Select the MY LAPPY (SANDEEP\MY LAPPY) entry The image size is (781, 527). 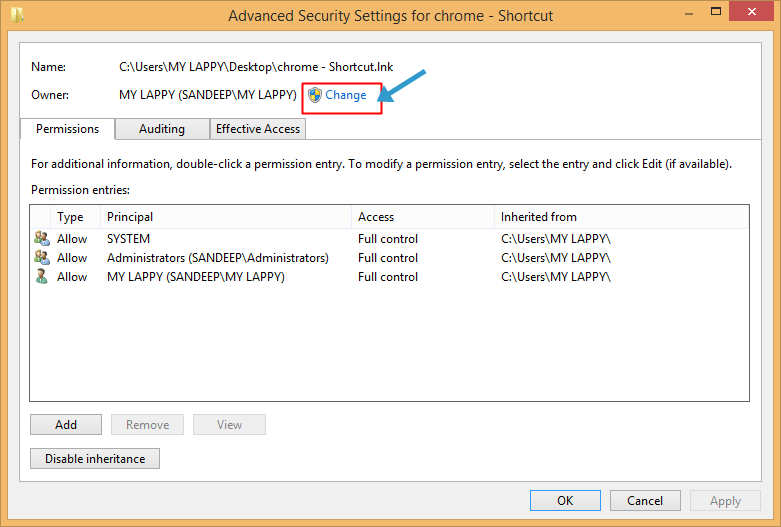[x=389, y=276]
